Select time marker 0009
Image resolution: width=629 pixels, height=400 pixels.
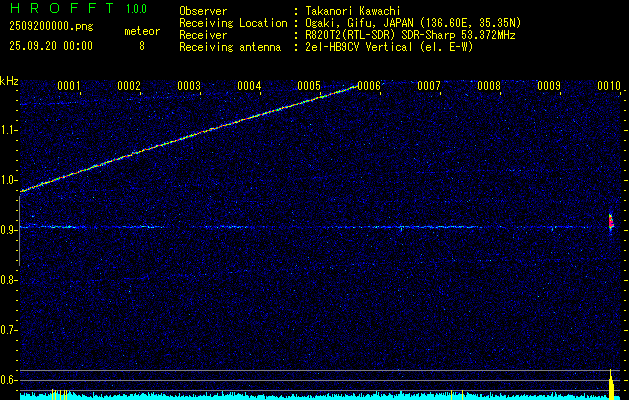pos(548,86)
